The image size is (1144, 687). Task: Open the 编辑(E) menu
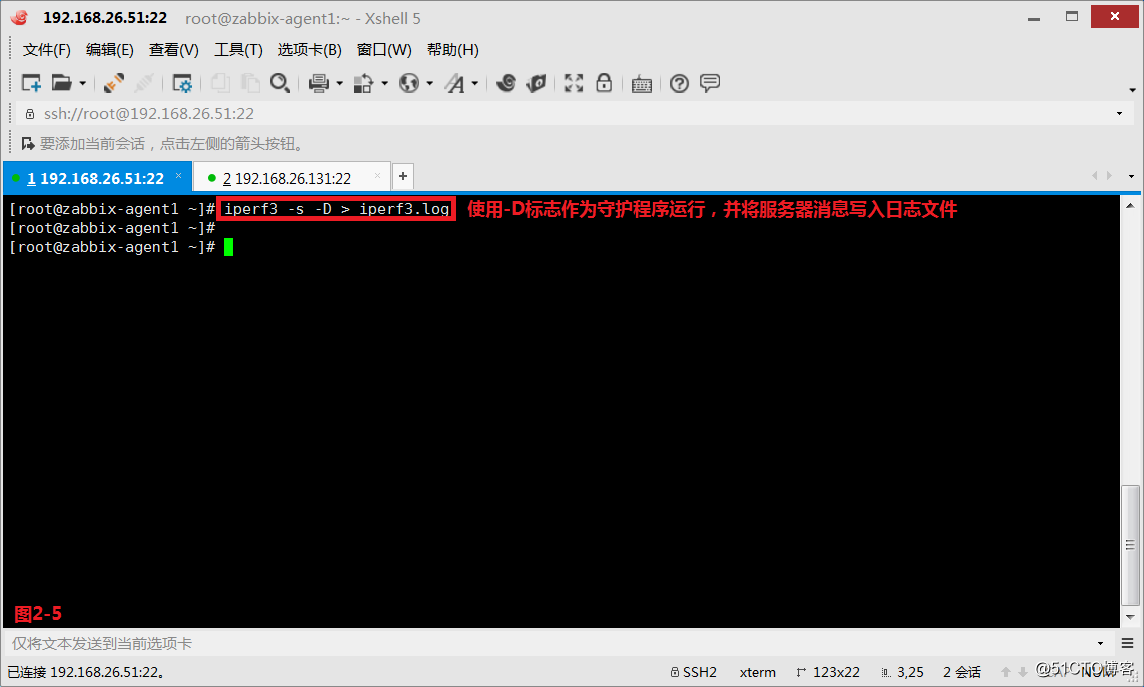coord(110,50)
